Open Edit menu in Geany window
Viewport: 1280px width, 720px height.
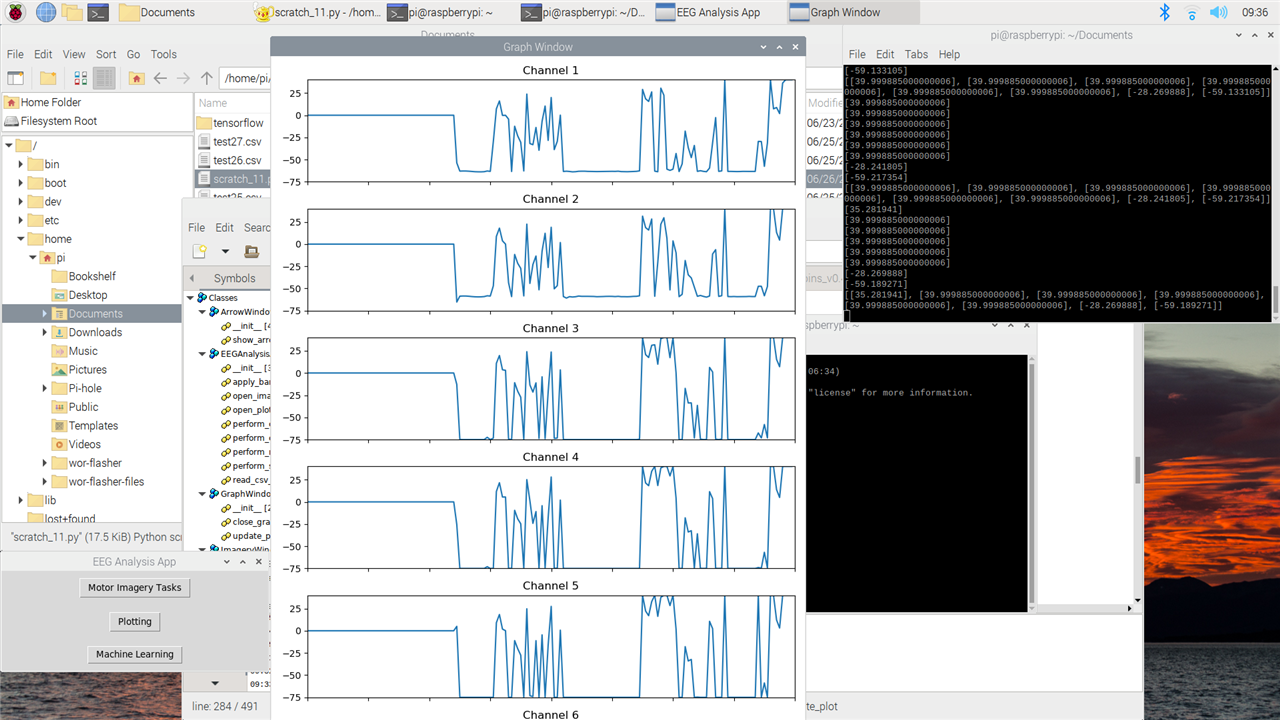[x=225, y=228]
